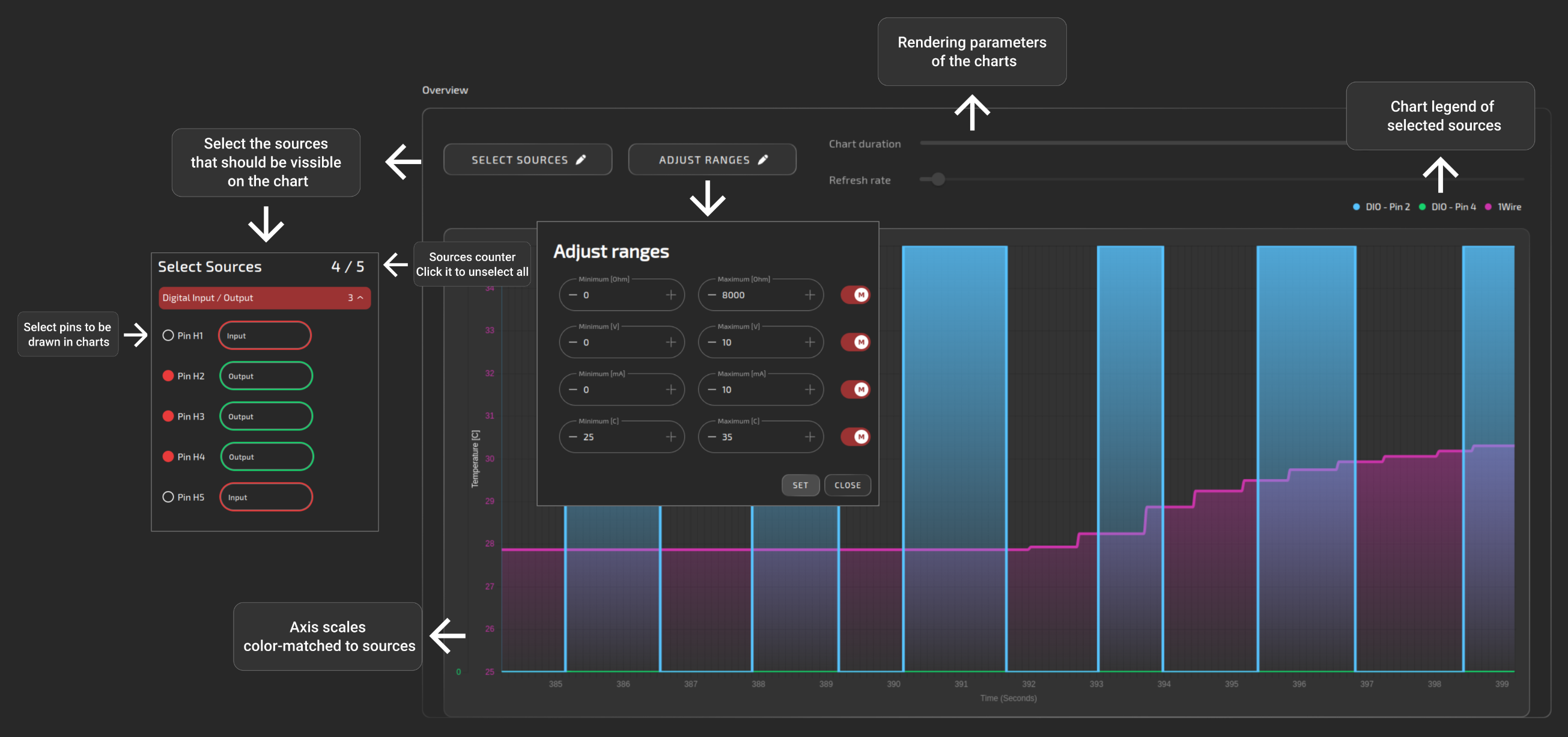Click CLOSE button in Adjust ranges dialog
This screenshot has height=737, width=1568.
[x=846, y=486]
